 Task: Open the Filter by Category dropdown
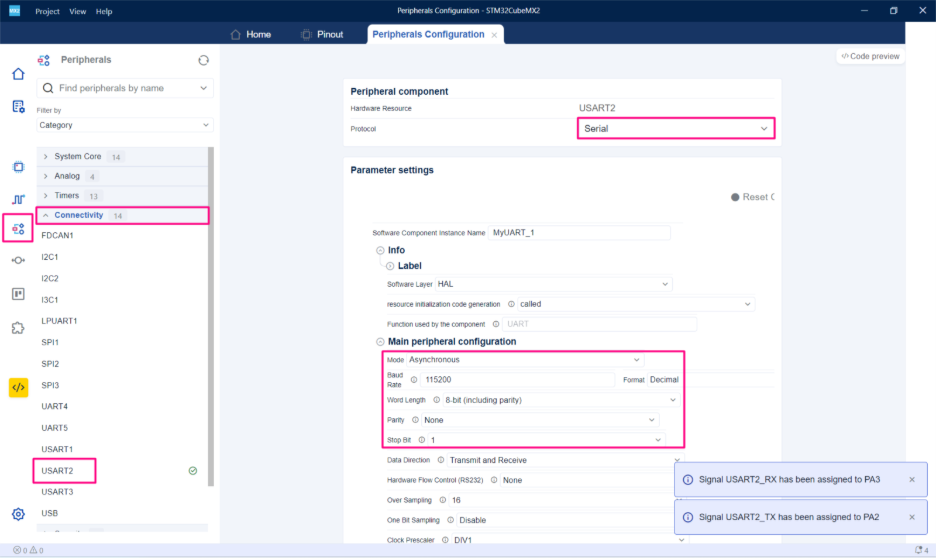pos(124,125)
